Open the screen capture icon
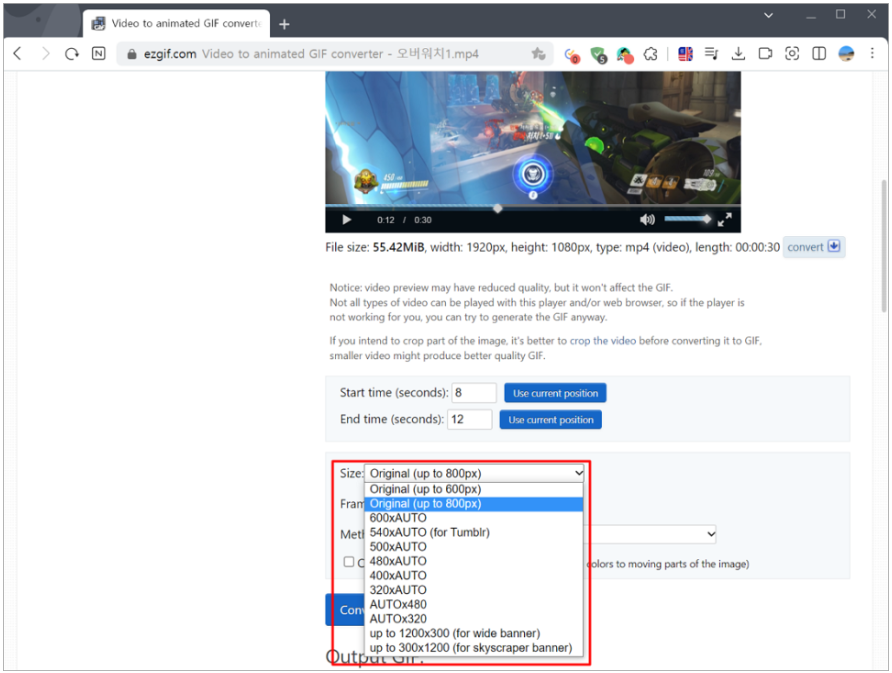892x673 pixels. [792, 53]
